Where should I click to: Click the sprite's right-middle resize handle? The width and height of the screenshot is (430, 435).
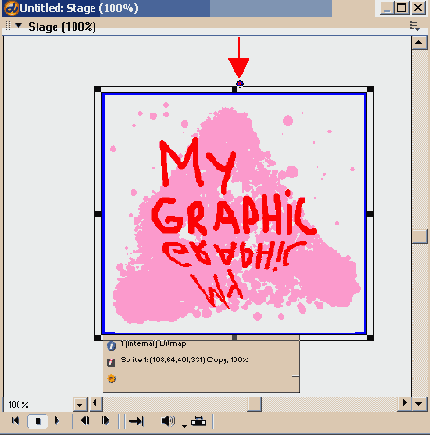(370, 214)
